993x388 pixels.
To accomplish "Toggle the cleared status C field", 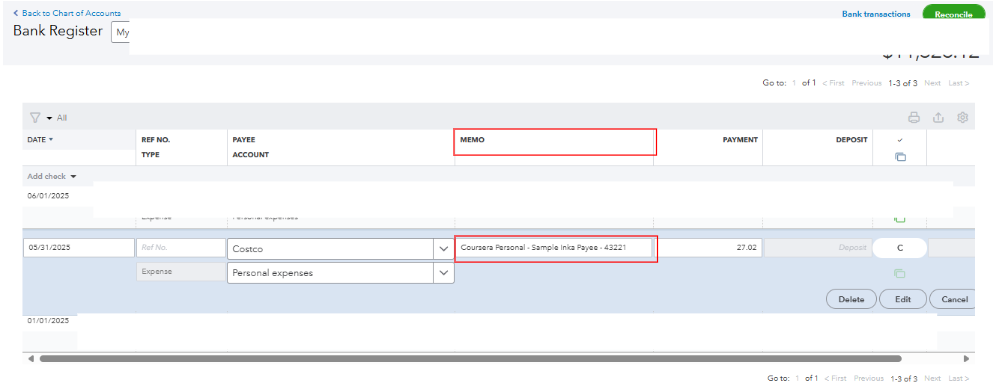I will [899, 248].
